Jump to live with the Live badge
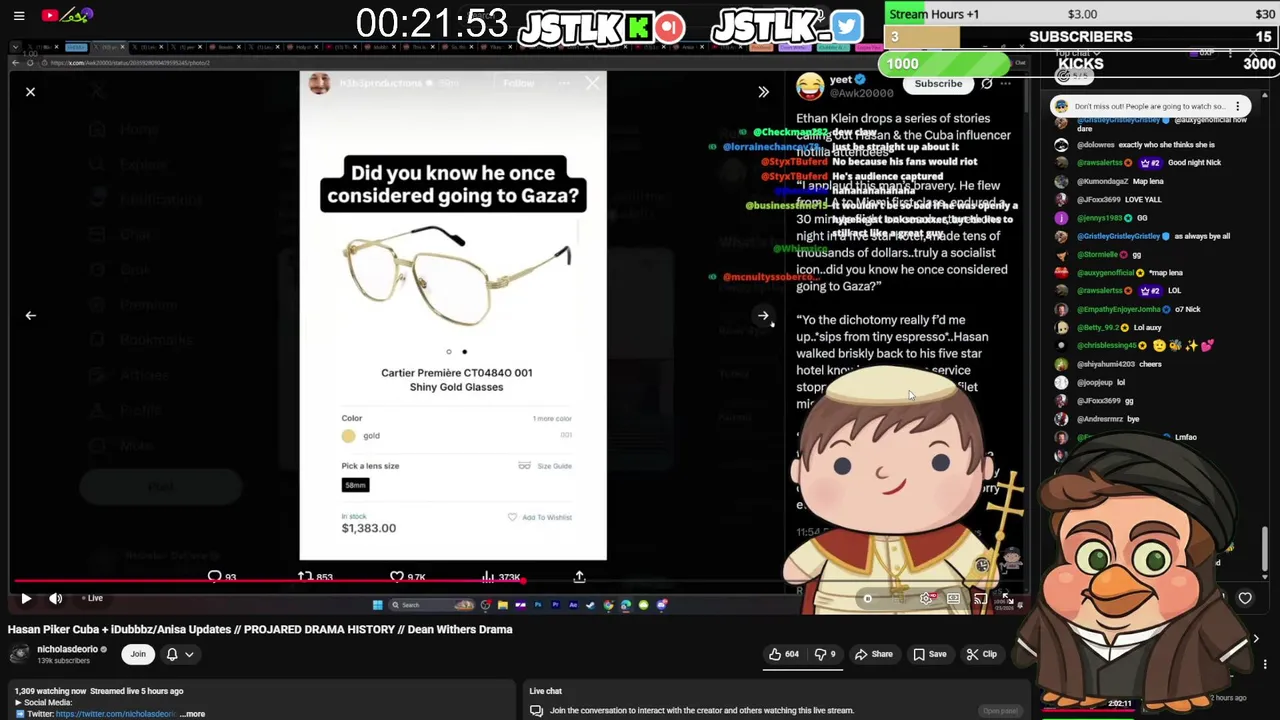1280x720 pixels. pyautogui.click(x=92, y=598)
